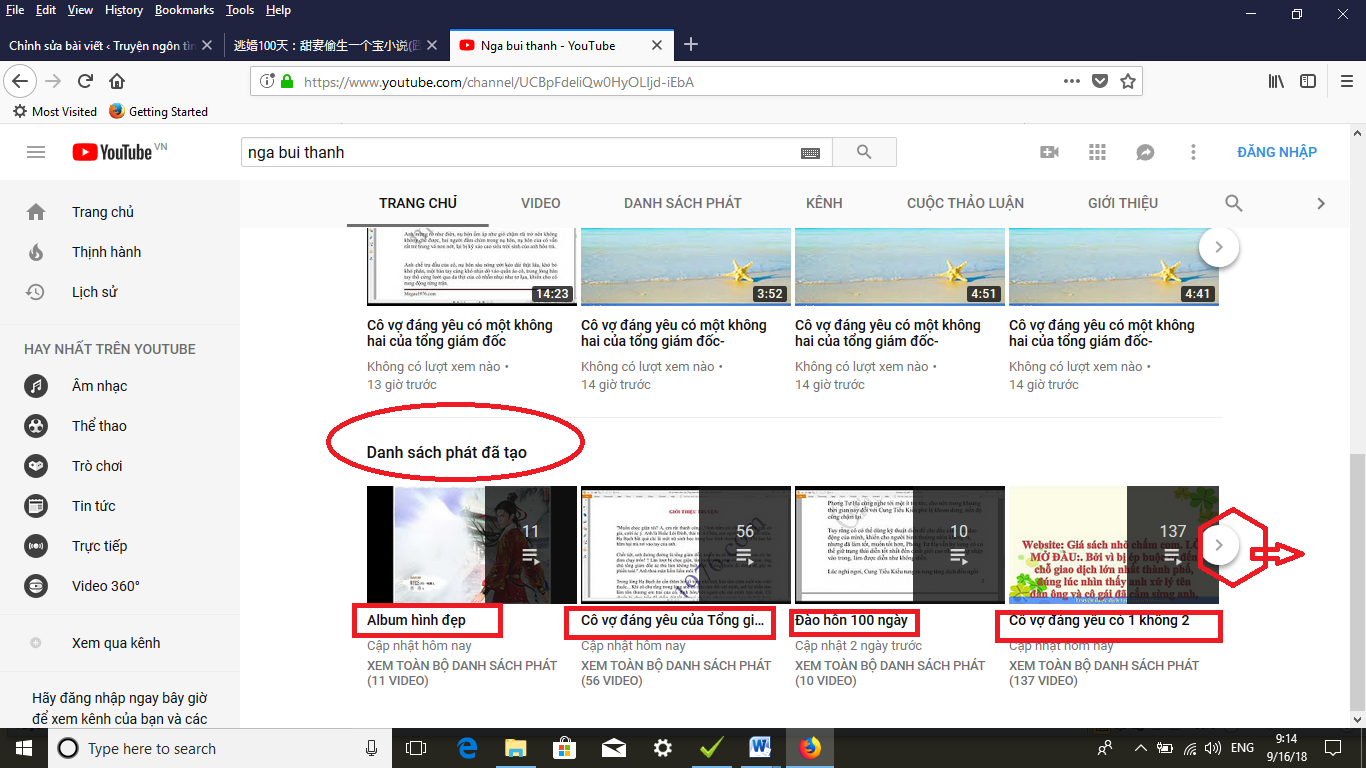
Task: Open the YouTube apps grid icon
Action: pos(1097,152)
